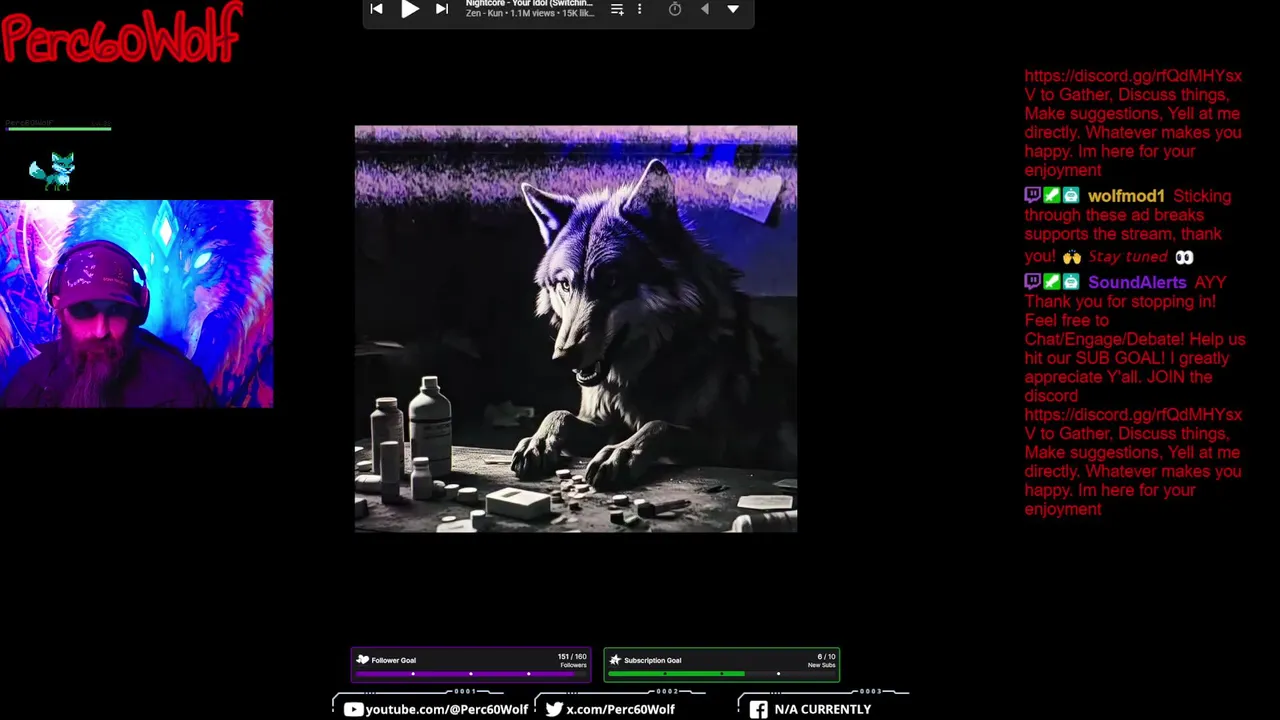
Task: Click the sleep timer stopwatch icon
Action: click(675, 9)
